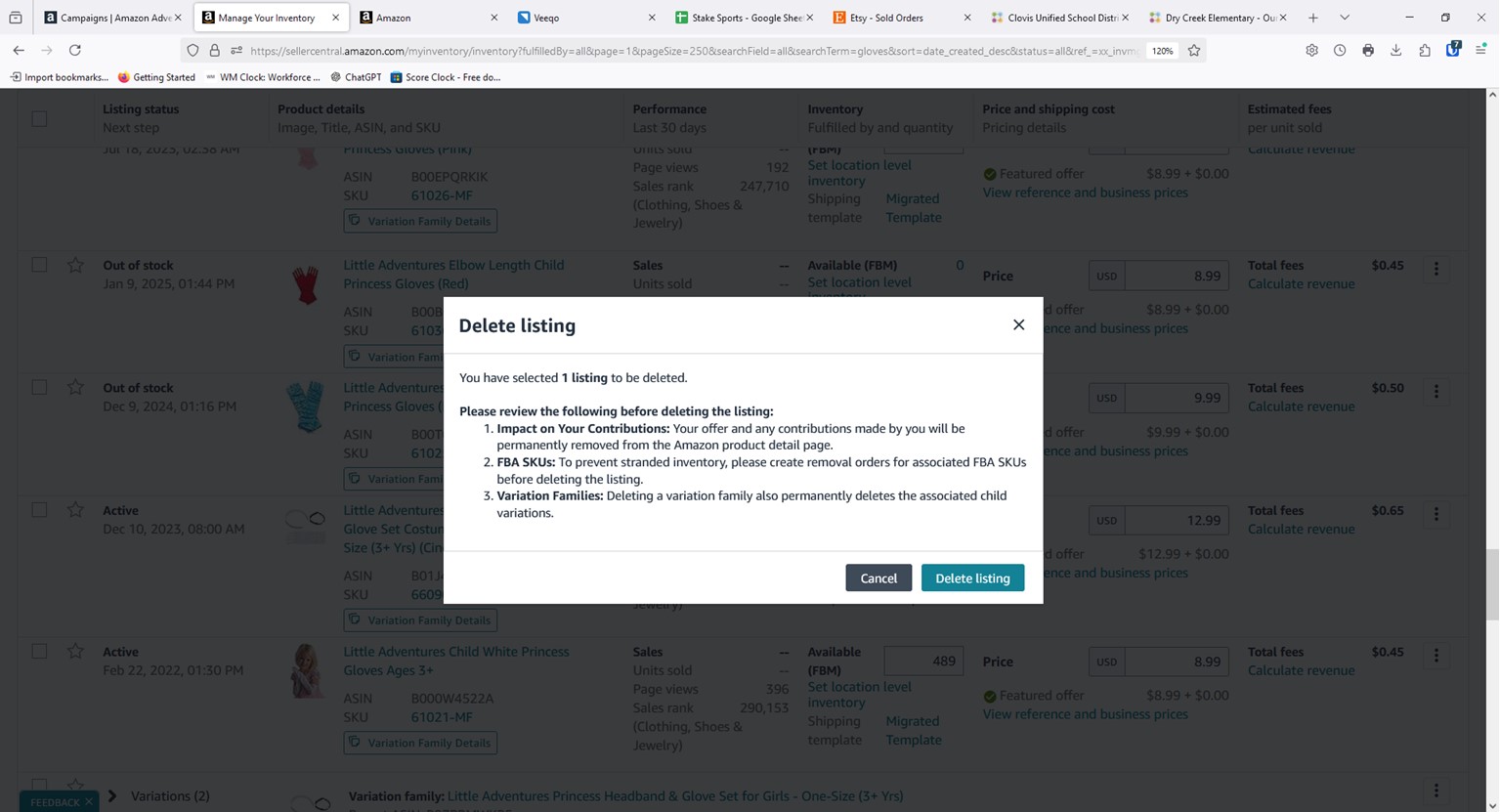Open kebab menu for variation family row
This screenshot has height=812, width=1500.
click(1436, 790)
